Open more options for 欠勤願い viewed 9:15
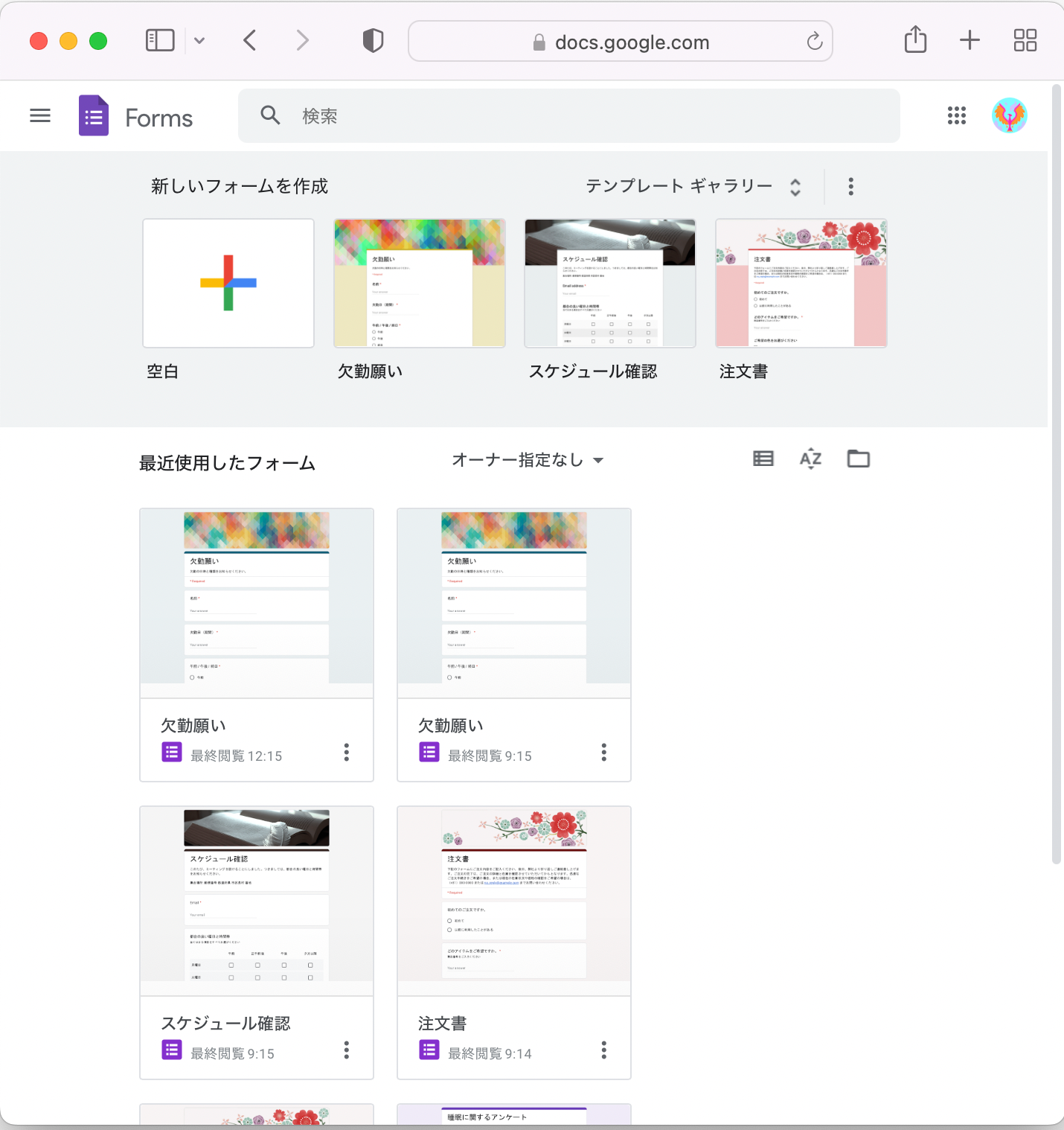Image resolution: width=1064 pixels, height=1130 pixels. click(604, 752)
